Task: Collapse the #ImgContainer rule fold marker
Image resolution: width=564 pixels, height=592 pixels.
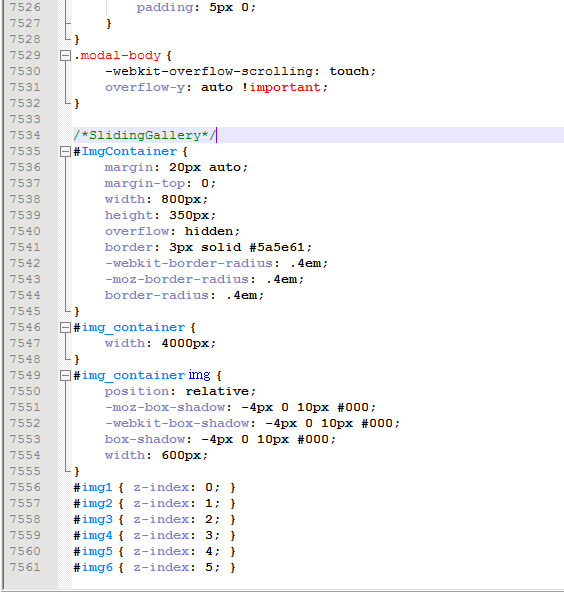Action: tap(65, 151)
